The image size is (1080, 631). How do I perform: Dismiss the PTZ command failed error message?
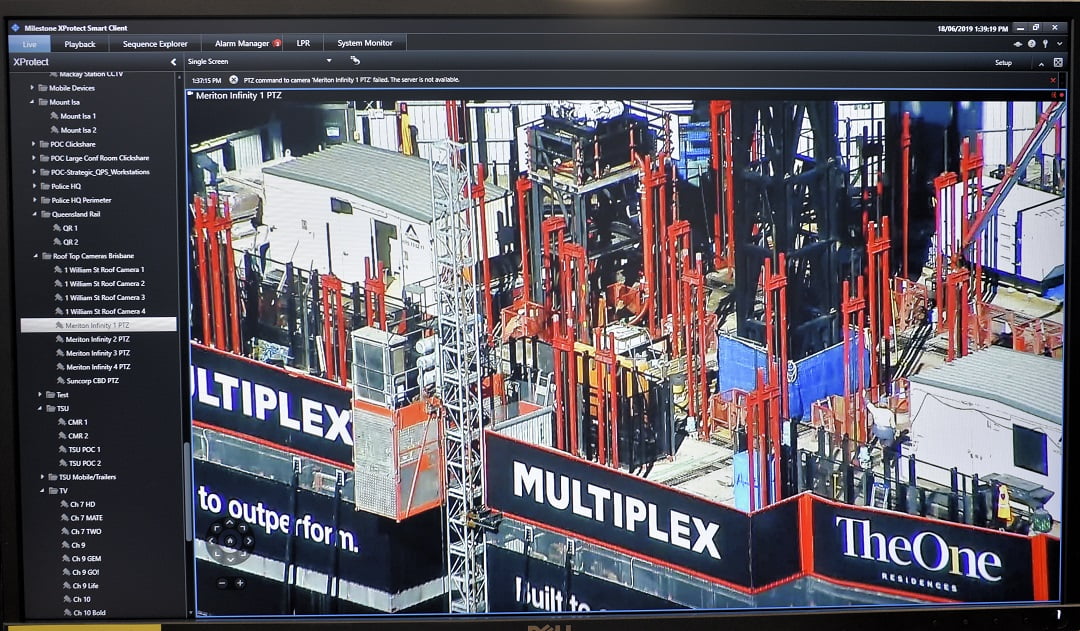[1052, 80]
